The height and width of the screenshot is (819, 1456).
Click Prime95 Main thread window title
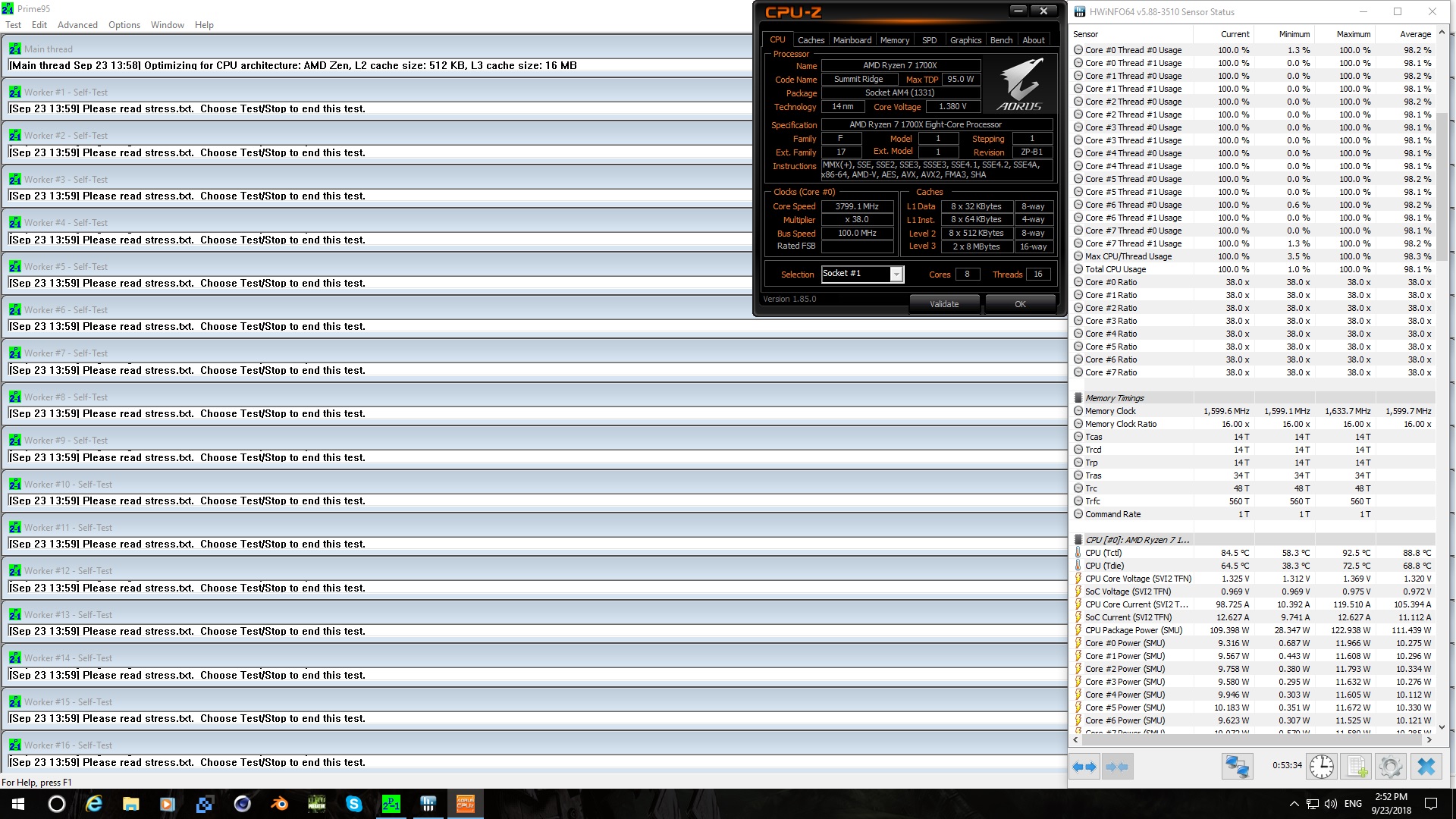[49, 49]
